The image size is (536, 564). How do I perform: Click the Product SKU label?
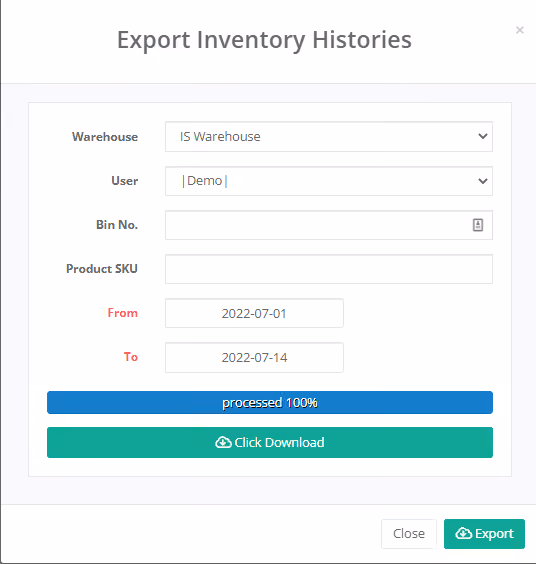point(102,269)
